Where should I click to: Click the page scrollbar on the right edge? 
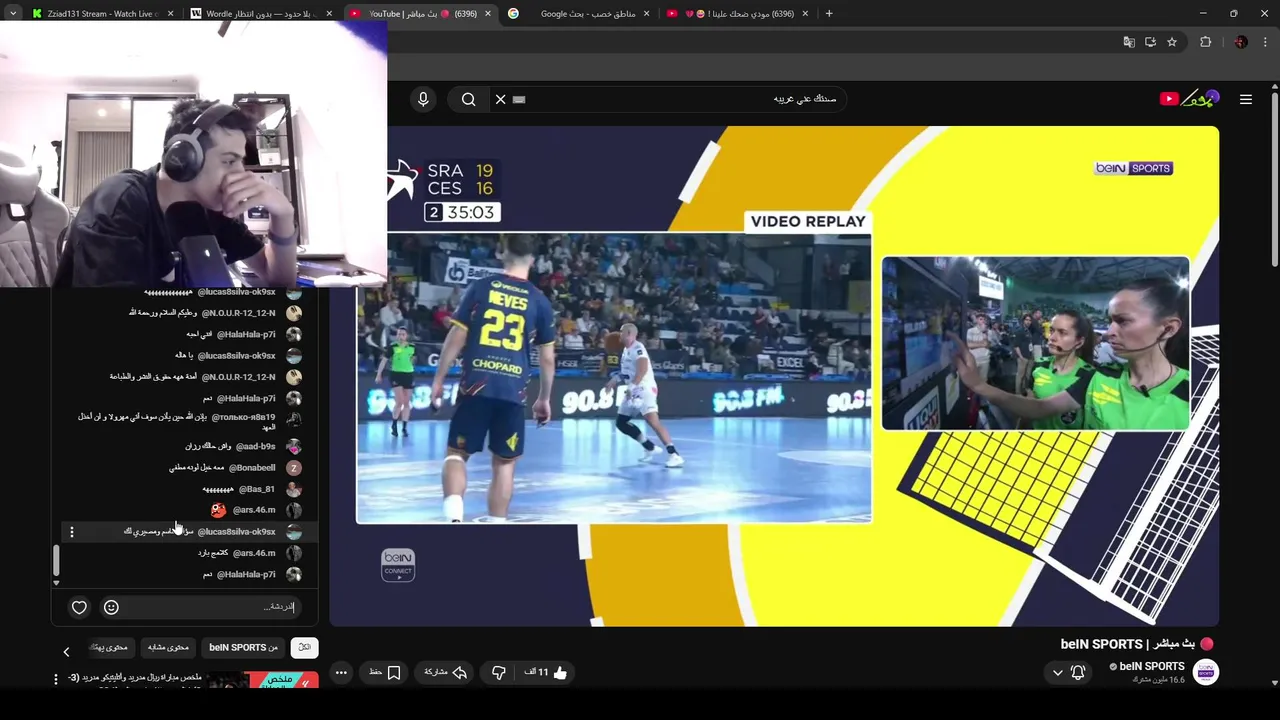coord(1274,180)
